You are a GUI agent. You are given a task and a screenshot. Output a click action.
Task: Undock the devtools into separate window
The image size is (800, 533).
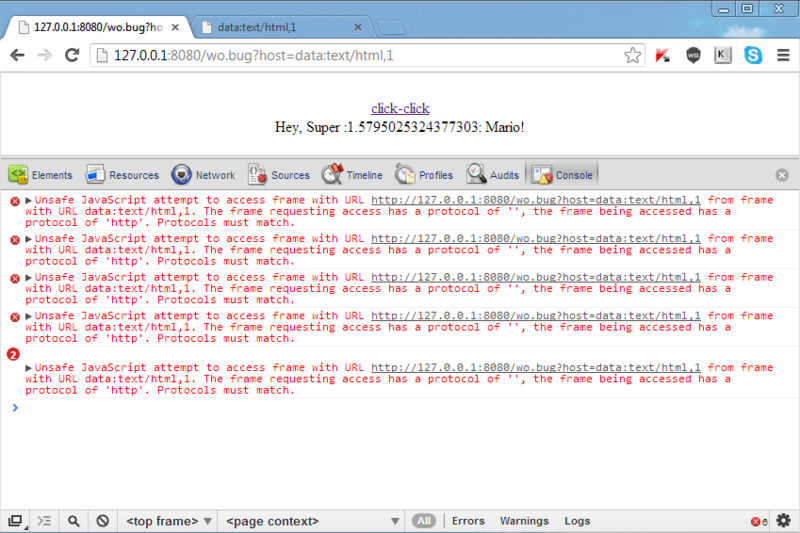(15, 521)
